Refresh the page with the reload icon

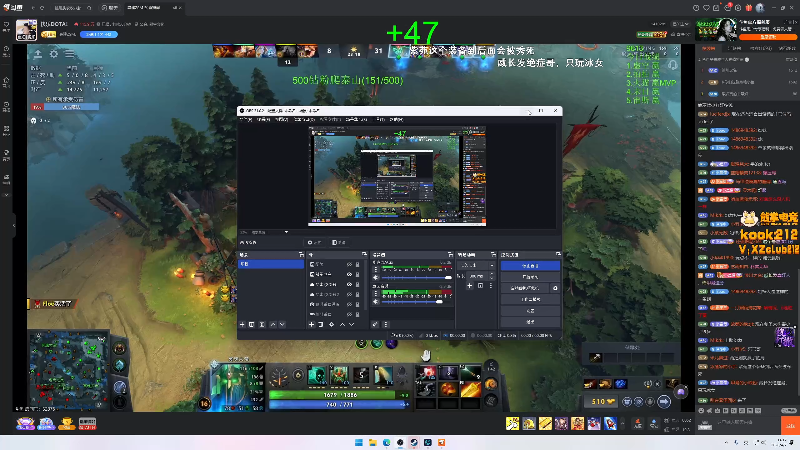point(42,8)
